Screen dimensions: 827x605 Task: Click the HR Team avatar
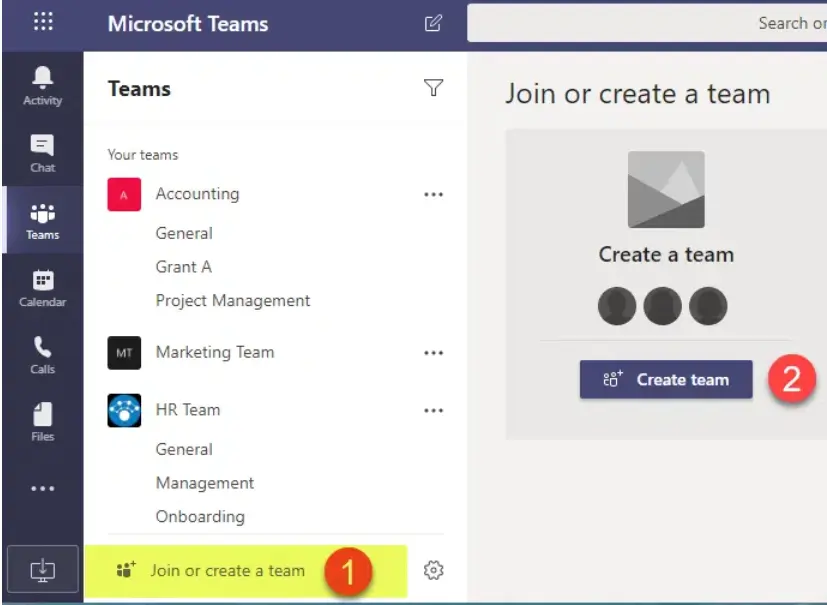(x=124, y=410)
